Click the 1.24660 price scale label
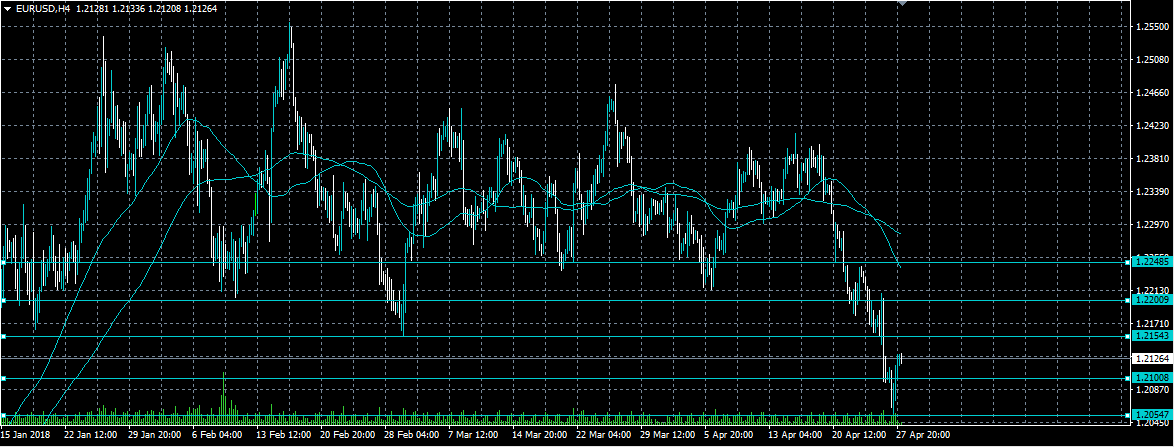 click(x=1152, y=93)
